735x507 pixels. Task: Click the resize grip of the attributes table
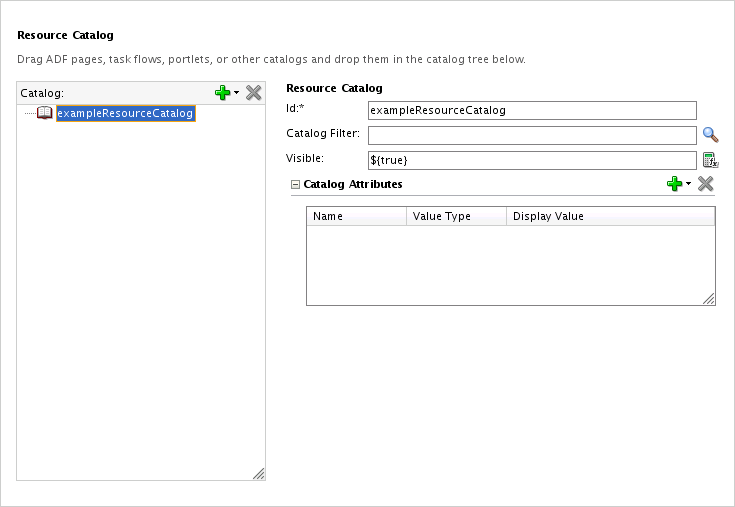[x=709, y=299]
